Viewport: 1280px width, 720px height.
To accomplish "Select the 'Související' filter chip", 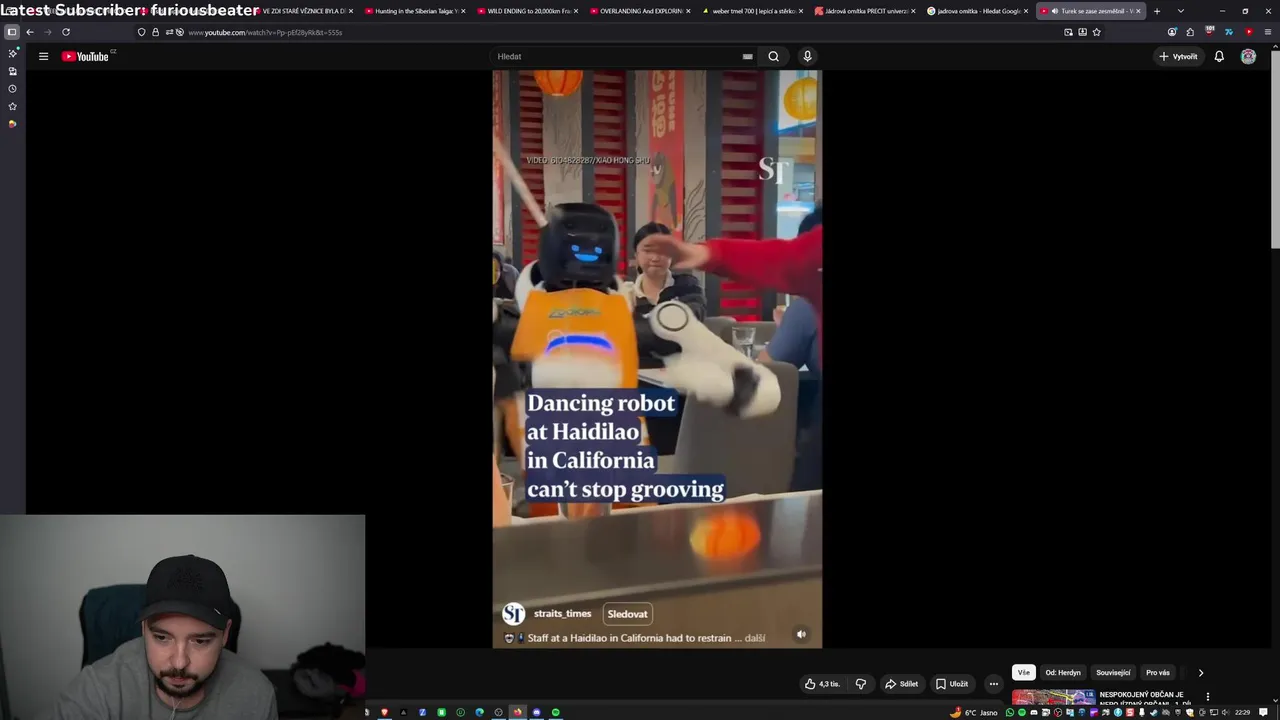I will (x=1113, y=673).
